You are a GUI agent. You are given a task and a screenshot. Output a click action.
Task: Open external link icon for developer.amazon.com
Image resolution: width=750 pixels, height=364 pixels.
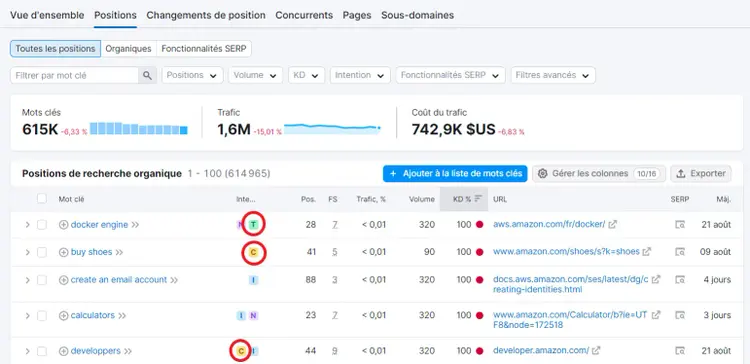(596, 351)
